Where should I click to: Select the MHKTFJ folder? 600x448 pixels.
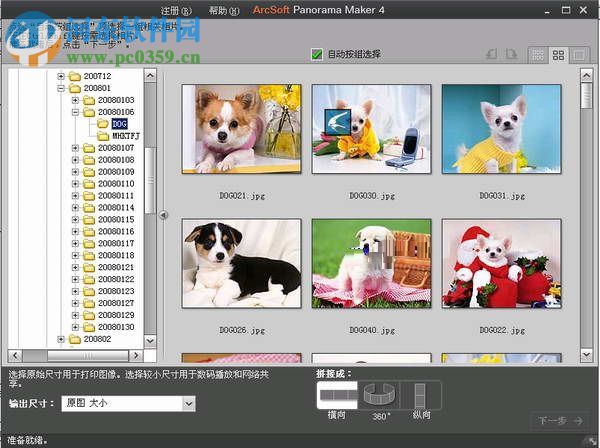coord(126,136)
